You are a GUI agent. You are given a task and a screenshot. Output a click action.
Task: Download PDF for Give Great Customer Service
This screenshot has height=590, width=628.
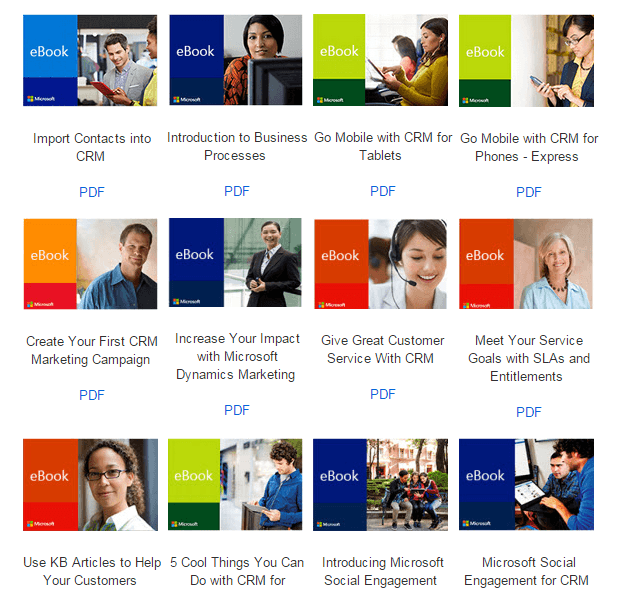(382, 395)
